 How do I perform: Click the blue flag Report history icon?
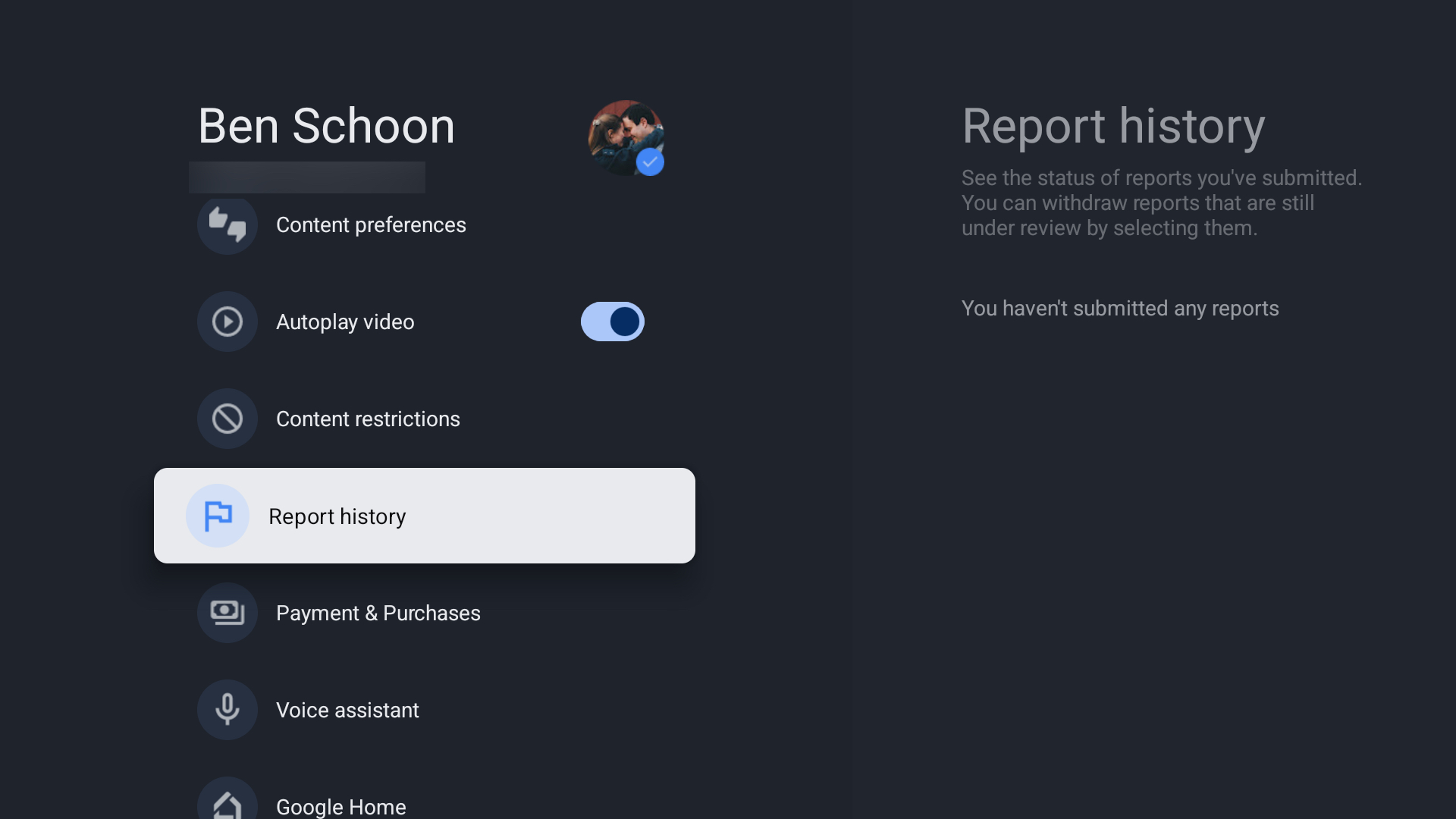coord(218,516)
